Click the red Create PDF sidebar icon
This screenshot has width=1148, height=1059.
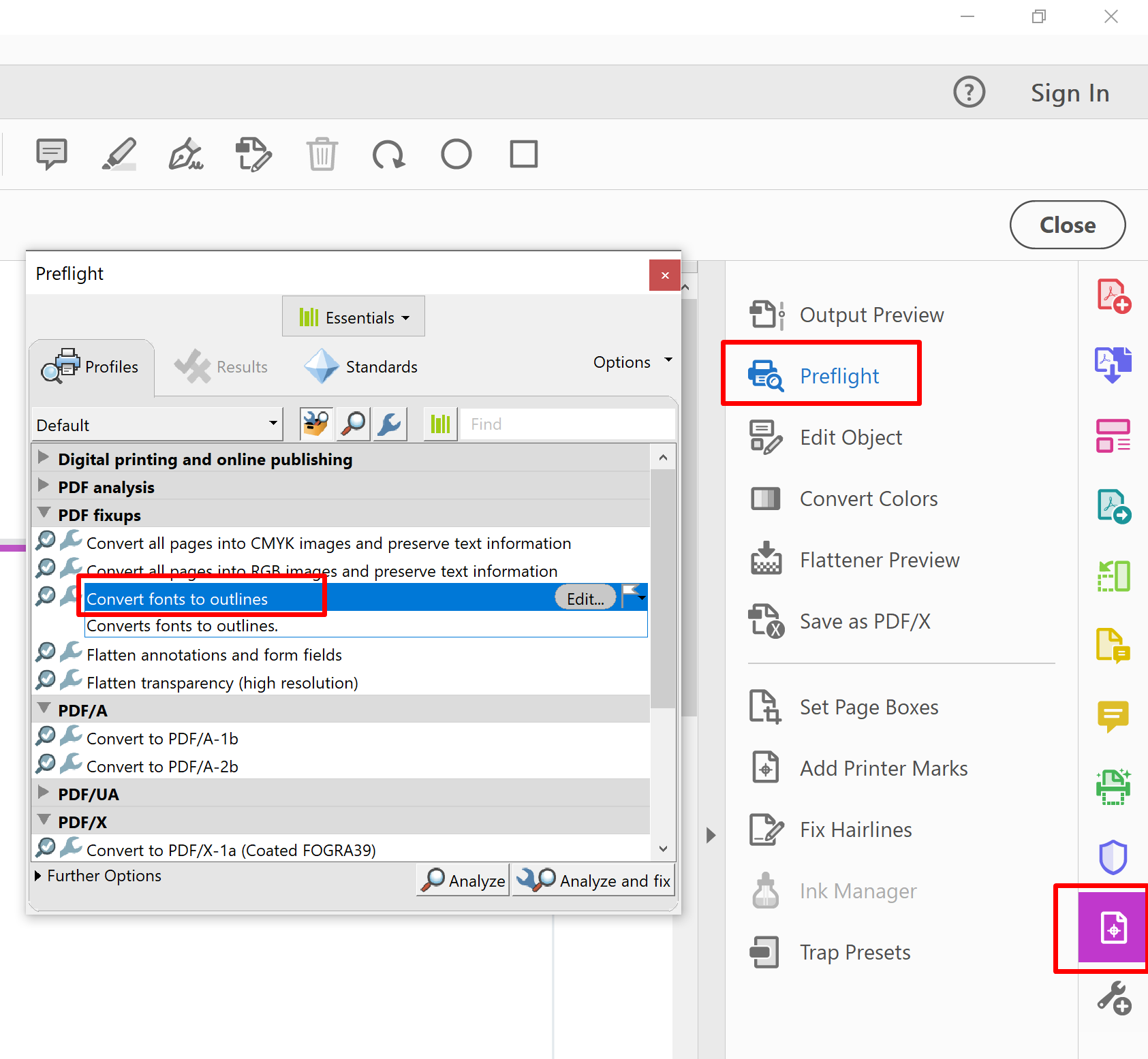[x=1113, y=296]
